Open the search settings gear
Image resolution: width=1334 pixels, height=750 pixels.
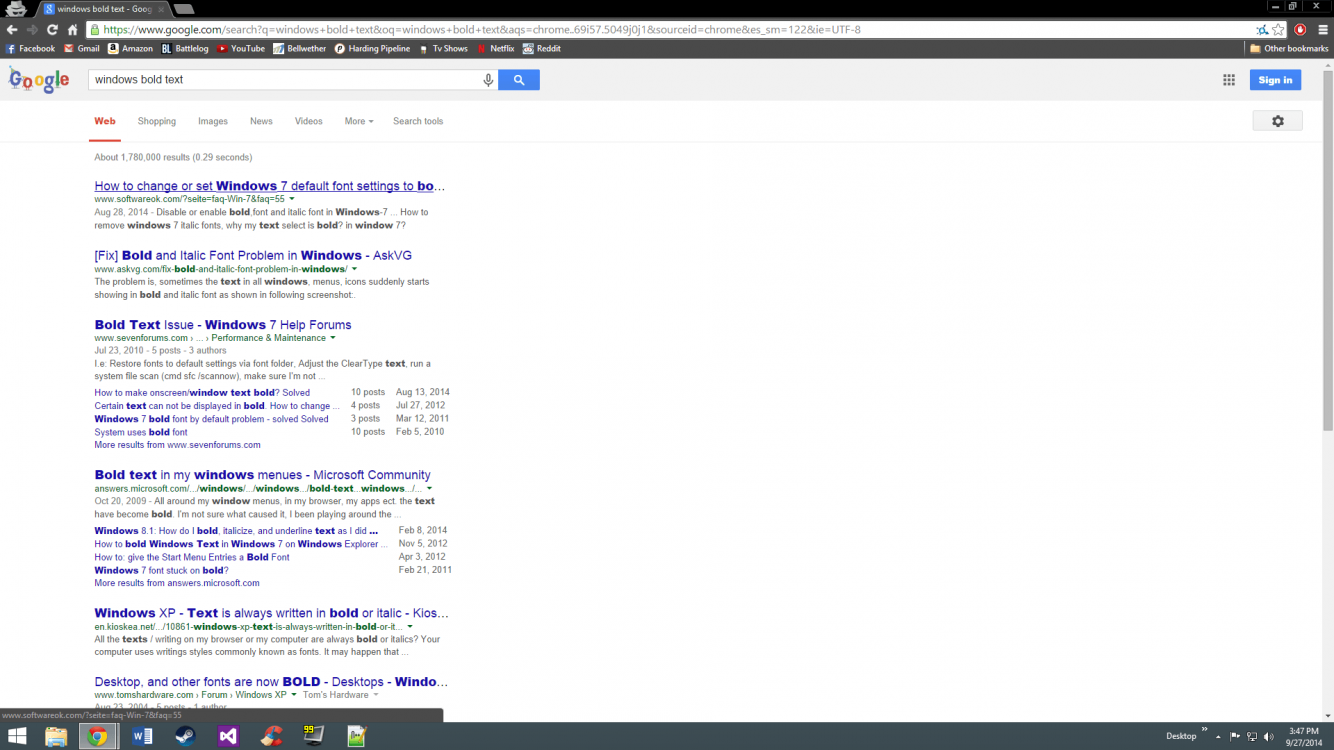[x=1277, y=121]
